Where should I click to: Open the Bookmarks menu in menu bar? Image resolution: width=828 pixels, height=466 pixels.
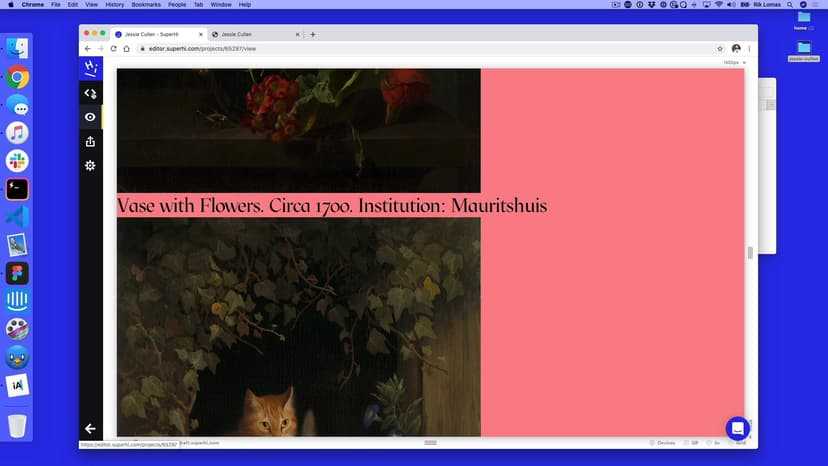(x=146, y=5)
